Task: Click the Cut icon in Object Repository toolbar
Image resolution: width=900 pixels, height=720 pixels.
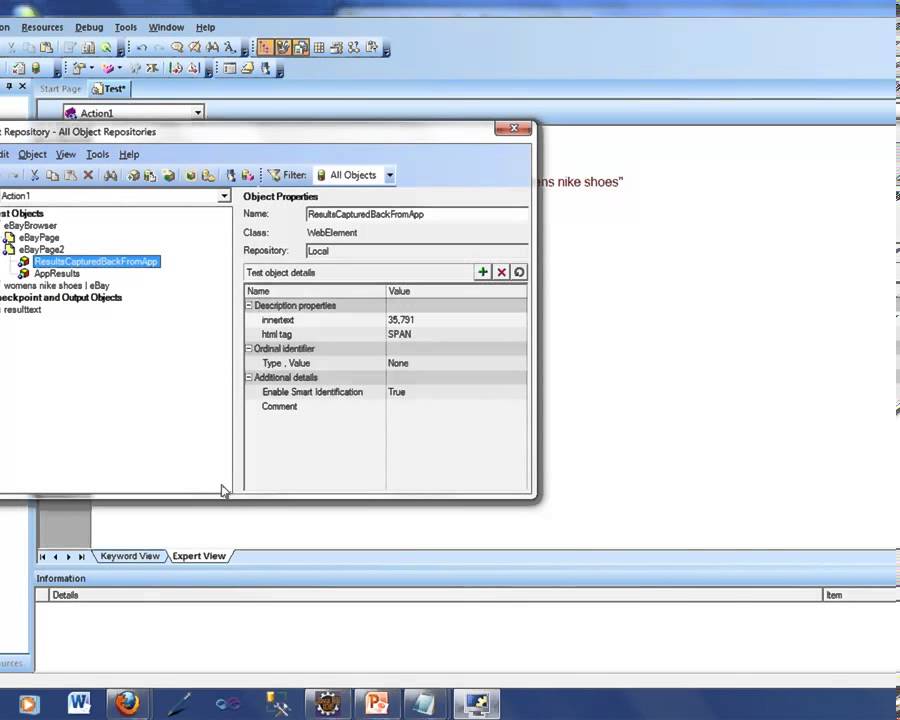Action: click(x=34, y=175)
